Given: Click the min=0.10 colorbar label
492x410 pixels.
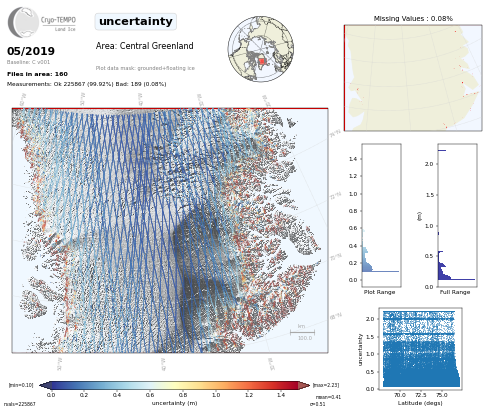Looking at the screenshot, I should click(x=21, y=385).
